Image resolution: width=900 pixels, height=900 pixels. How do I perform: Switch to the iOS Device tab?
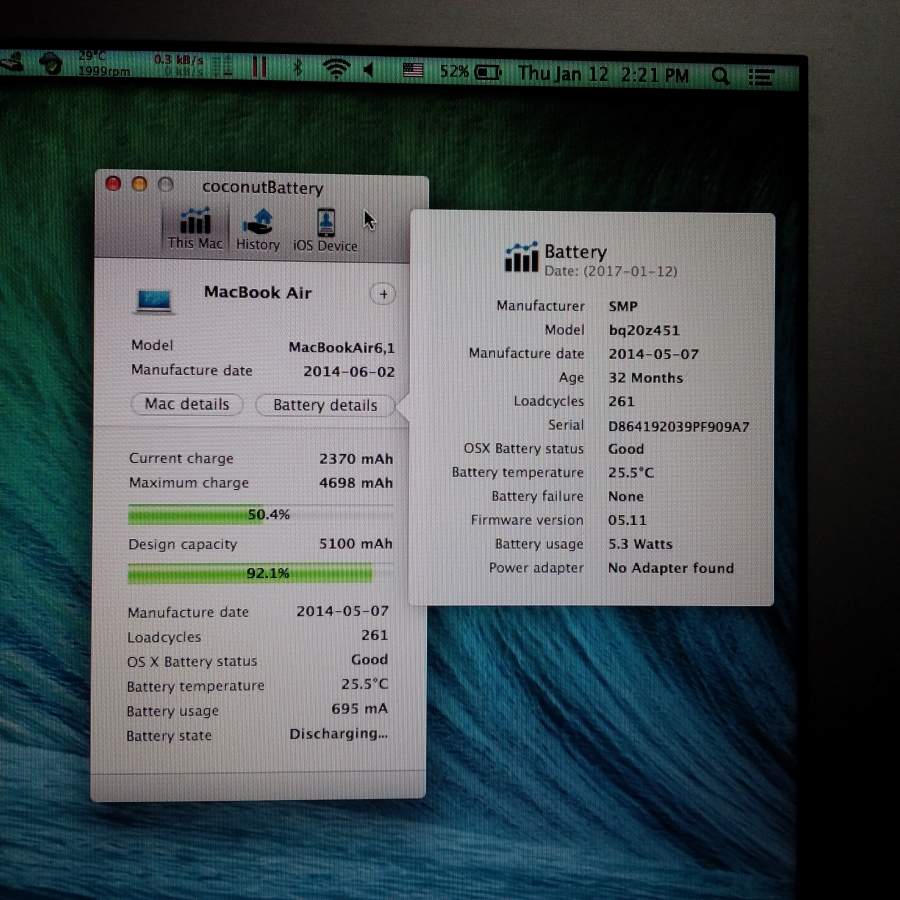[x=325, y=231]
